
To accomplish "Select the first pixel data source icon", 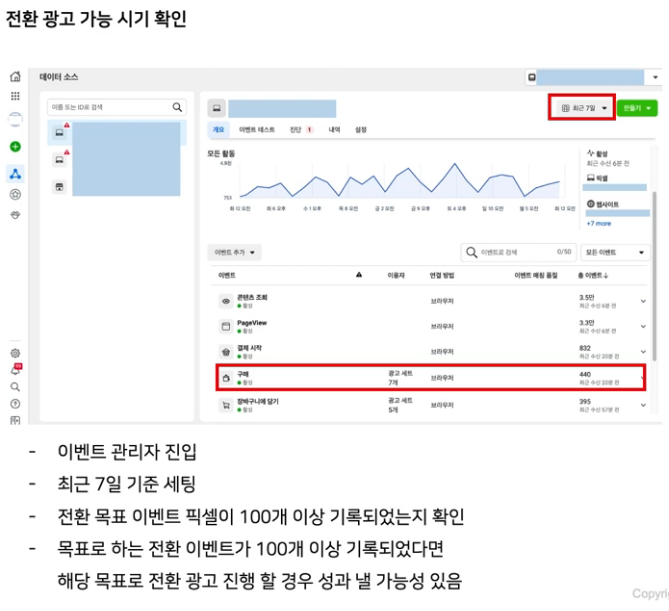I will click(x=60, y=132).
